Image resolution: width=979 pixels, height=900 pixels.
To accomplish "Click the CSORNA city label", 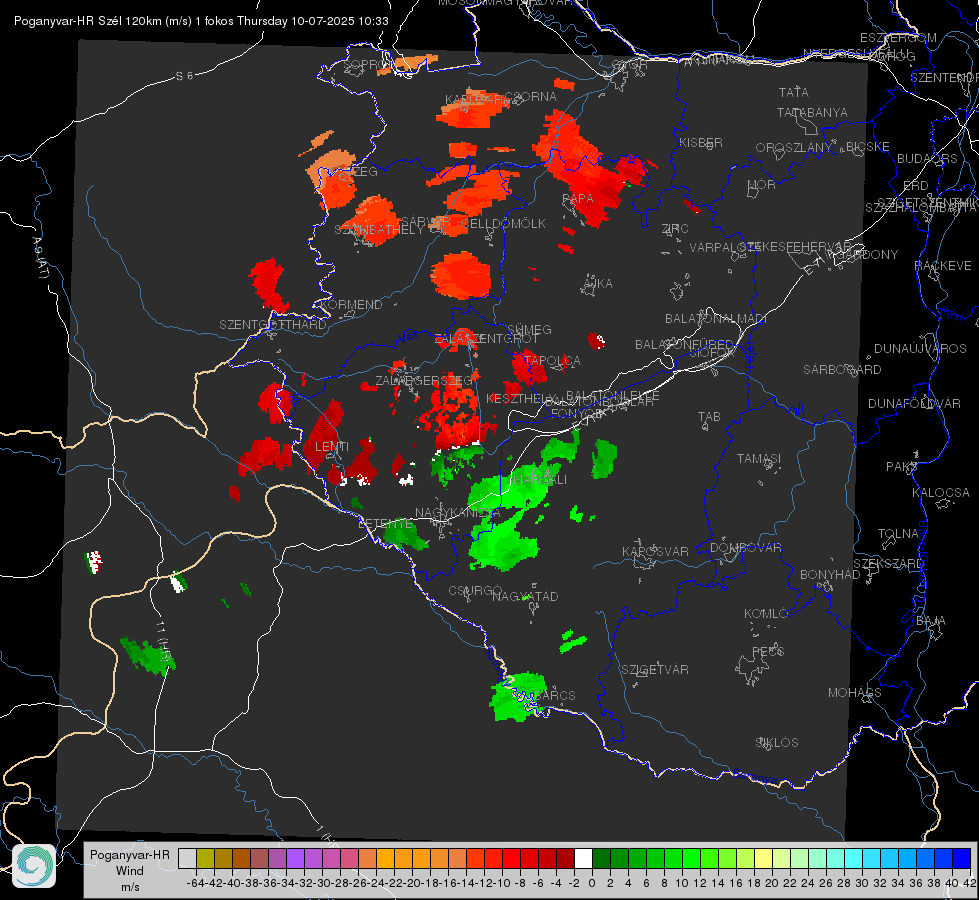I will click(531, 96).
